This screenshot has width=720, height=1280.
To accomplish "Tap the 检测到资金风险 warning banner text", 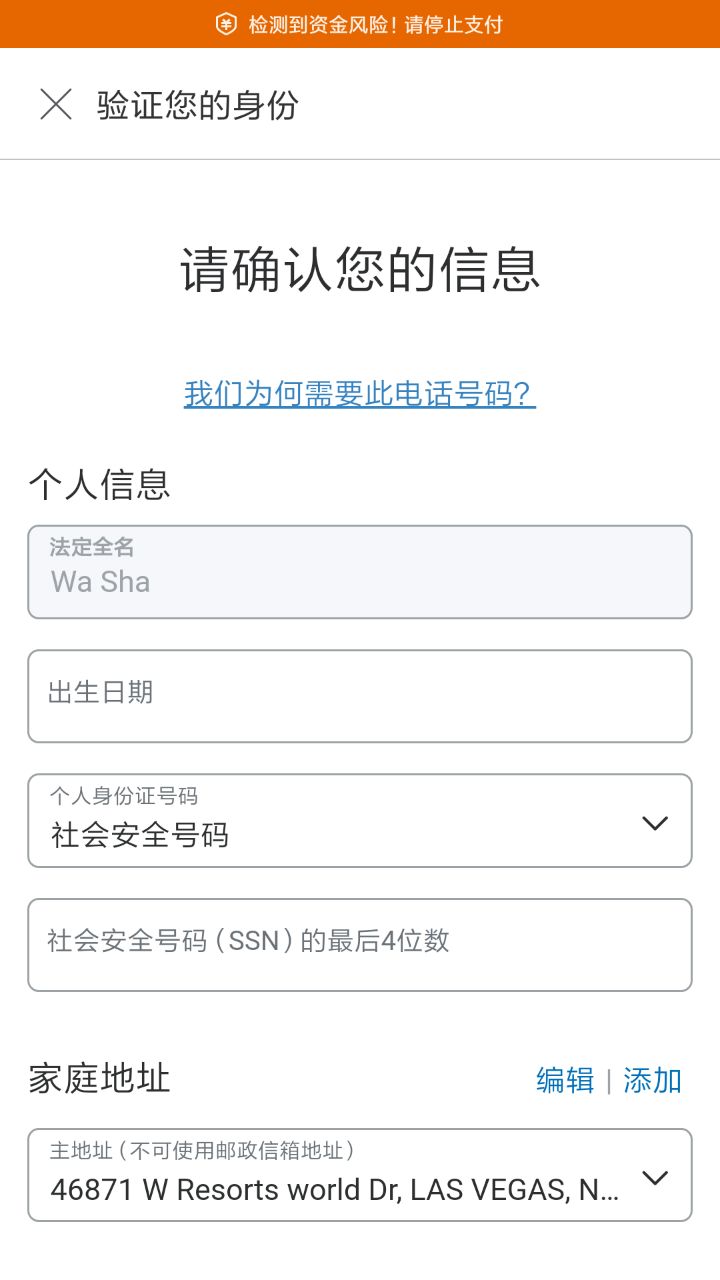I will pos(375,24).
